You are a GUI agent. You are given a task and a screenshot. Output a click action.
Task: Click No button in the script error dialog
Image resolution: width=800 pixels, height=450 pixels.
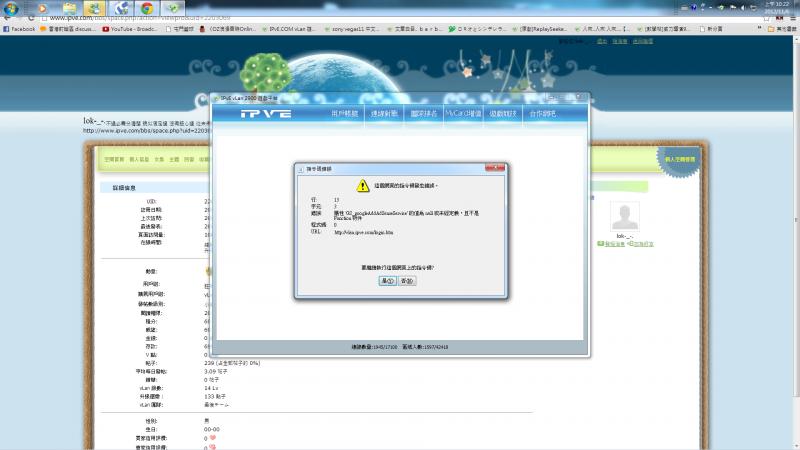click(x=407, y=281)
